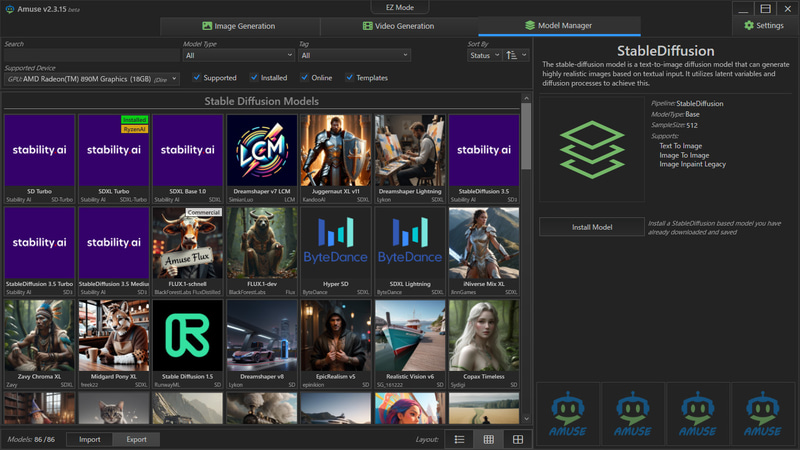Image resolution: width=800 pixels, height=450 pixels.
Task: Click the Import button
Action: click(x=89, y=439)
